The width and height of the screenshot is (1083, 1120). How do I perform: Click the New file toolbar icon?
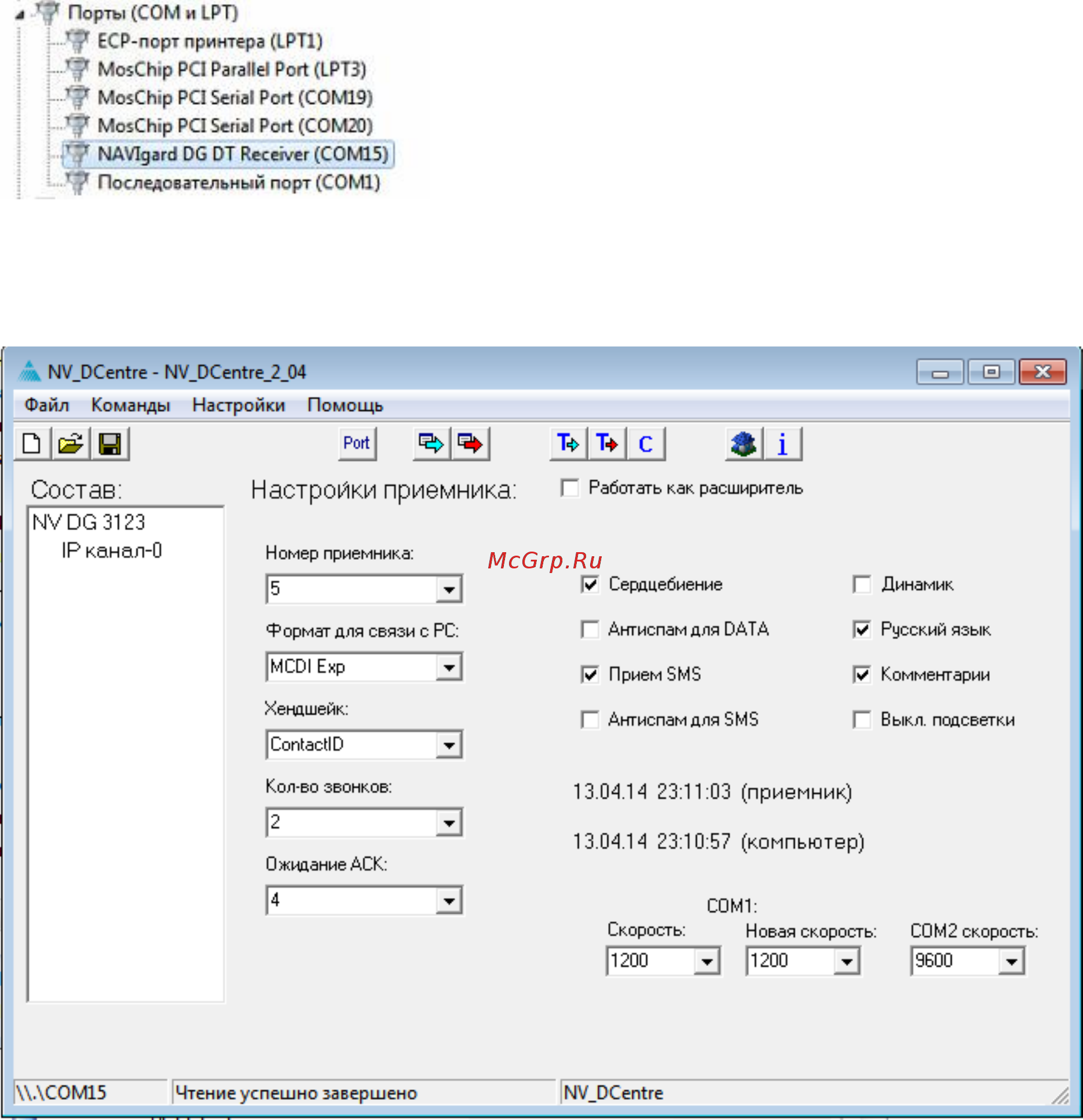tap(32, 444)
